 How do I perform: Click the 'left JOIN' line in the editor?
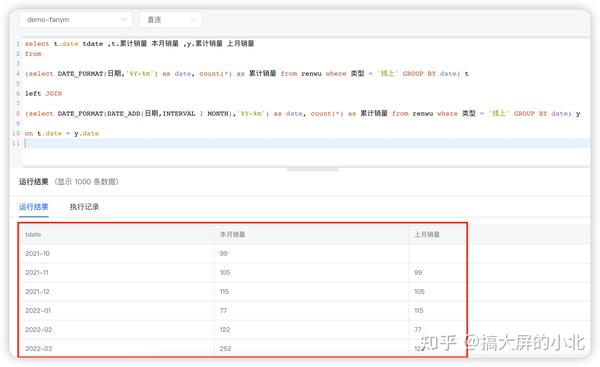[x=43, y=94]
